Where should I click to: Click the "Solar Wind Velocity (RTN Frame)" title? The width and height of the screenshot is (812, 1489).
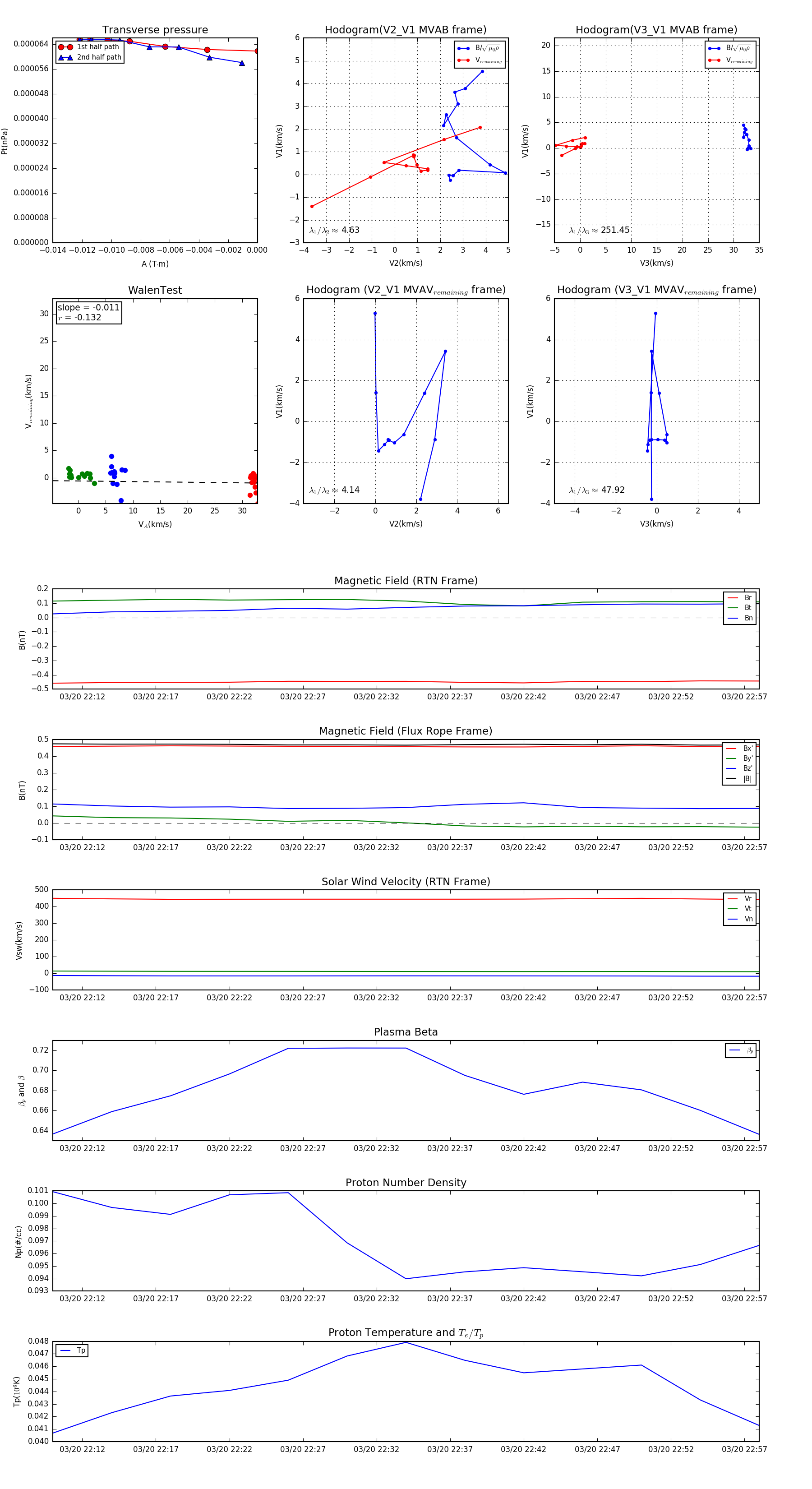tap(406, 882)
